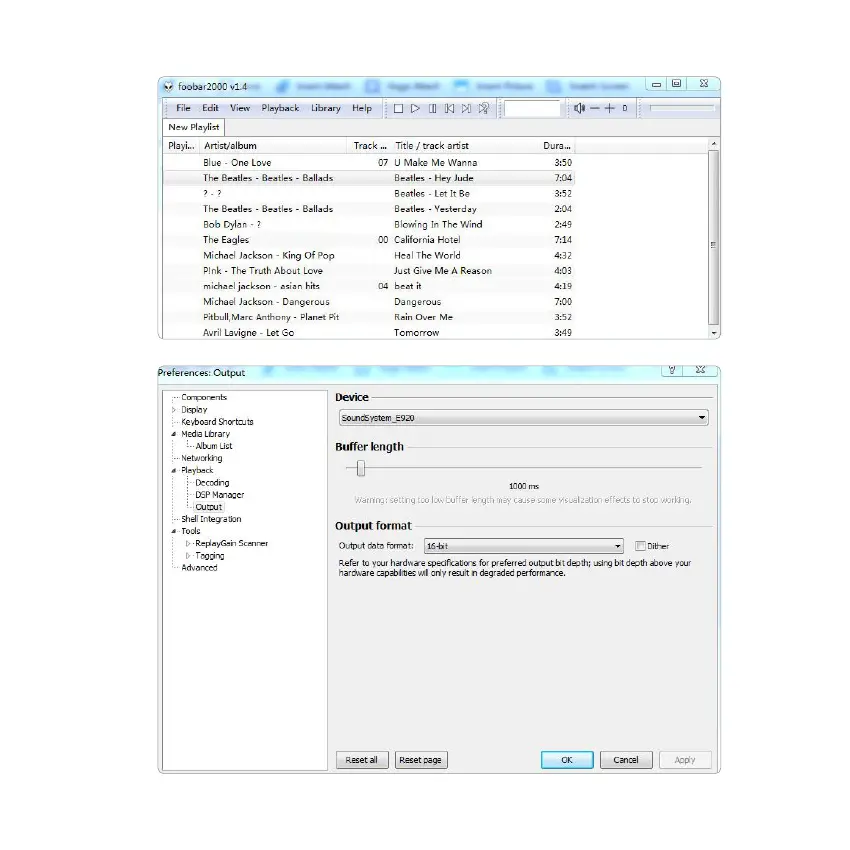
Task: Select the "beat it" track row
Action: pyautogui.click(x=369, y=286)
